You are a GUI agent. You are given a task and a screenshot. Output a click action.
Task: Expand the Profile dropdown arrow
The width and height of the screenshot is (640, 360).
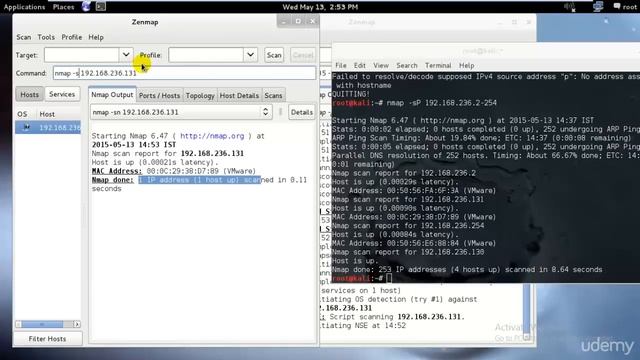(251, 55)
